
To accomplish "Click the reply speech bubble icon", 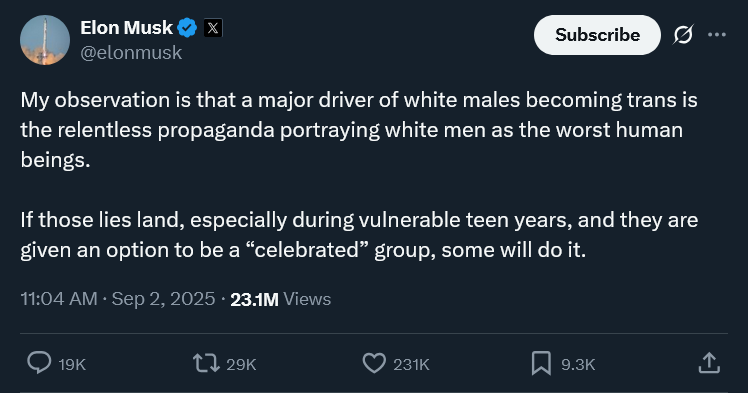I will pyautogui.click(x=39, y=363).
